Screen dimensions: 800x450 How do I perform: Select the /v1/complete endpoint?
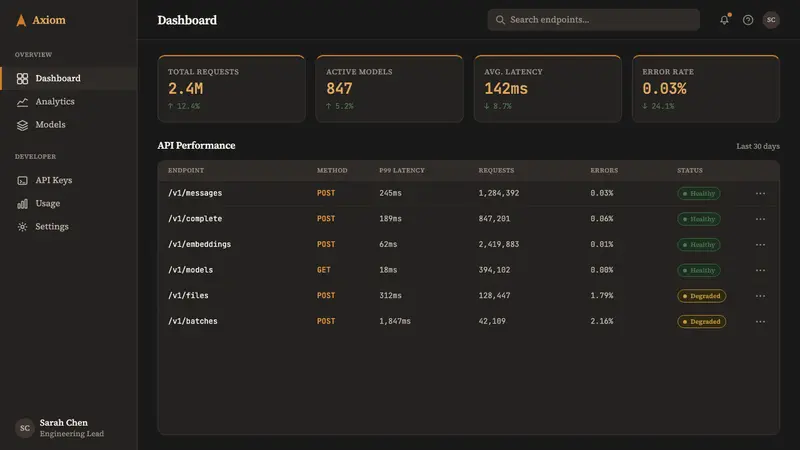[195, 219]
